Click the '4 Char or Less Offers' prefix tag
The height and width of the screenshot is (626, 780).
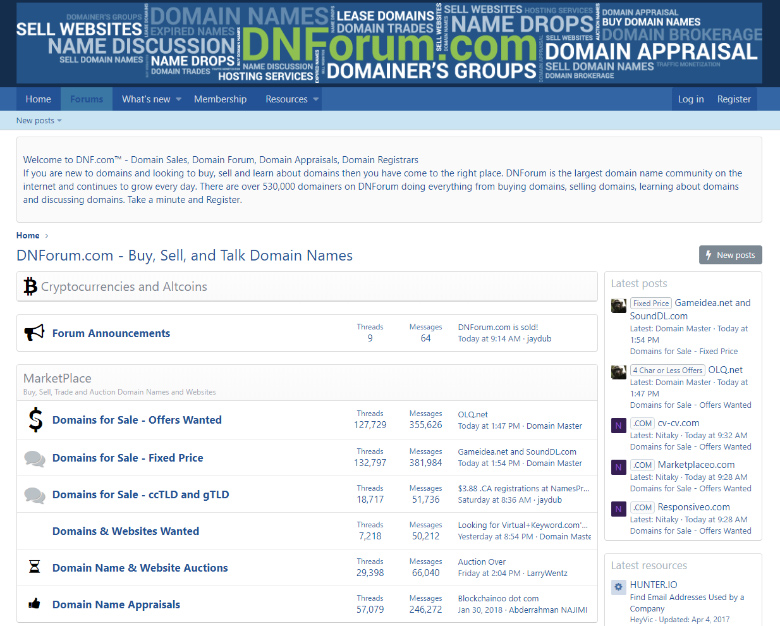(668, 370)
